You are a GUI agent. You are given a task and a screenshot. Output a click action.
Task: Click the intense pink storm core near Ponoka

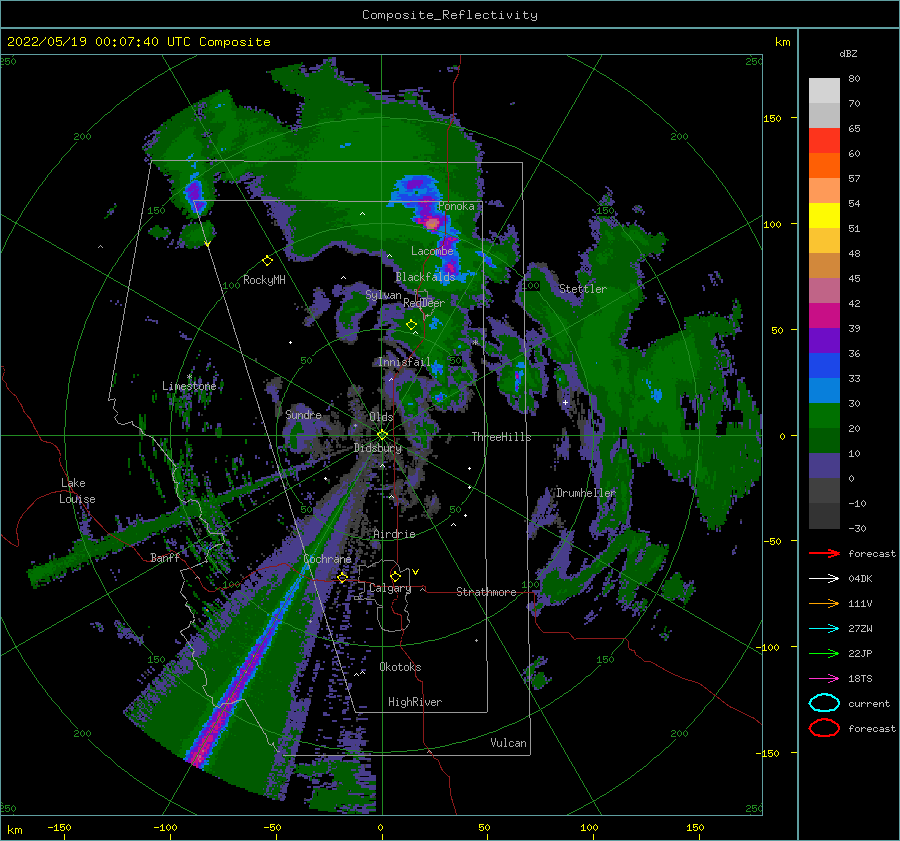pos(432,223)
